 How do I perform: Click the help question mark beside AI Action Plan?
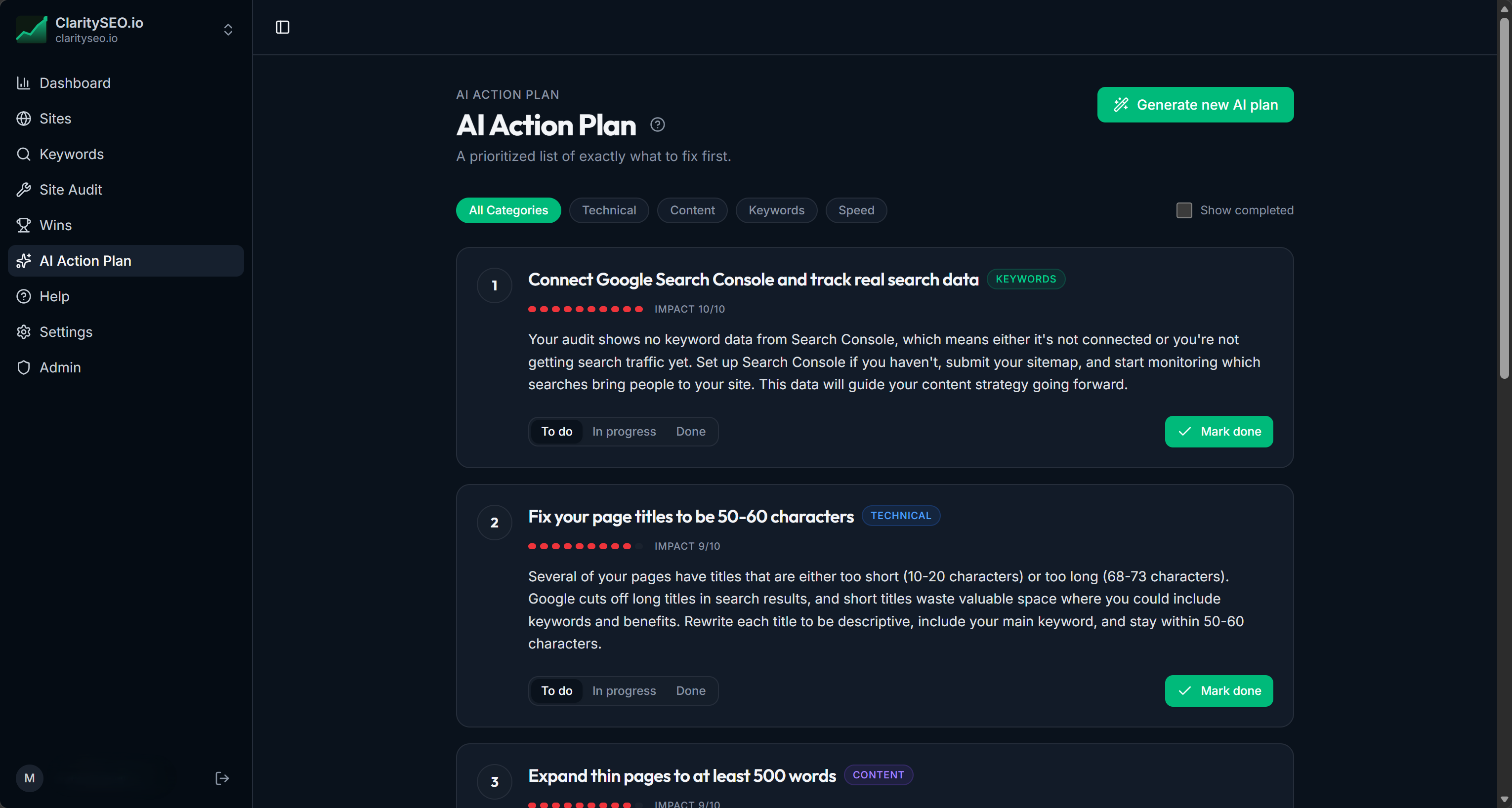tap(657, 124)
